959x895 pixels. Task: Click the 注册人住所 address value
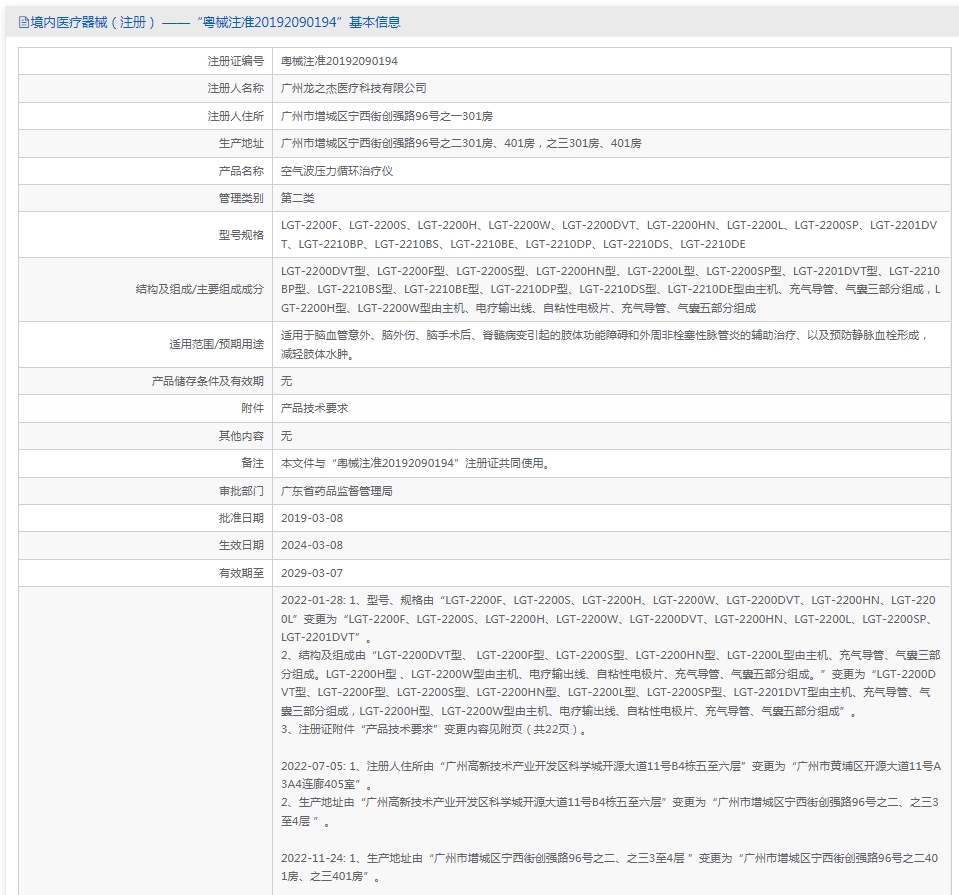coord(387,116)
